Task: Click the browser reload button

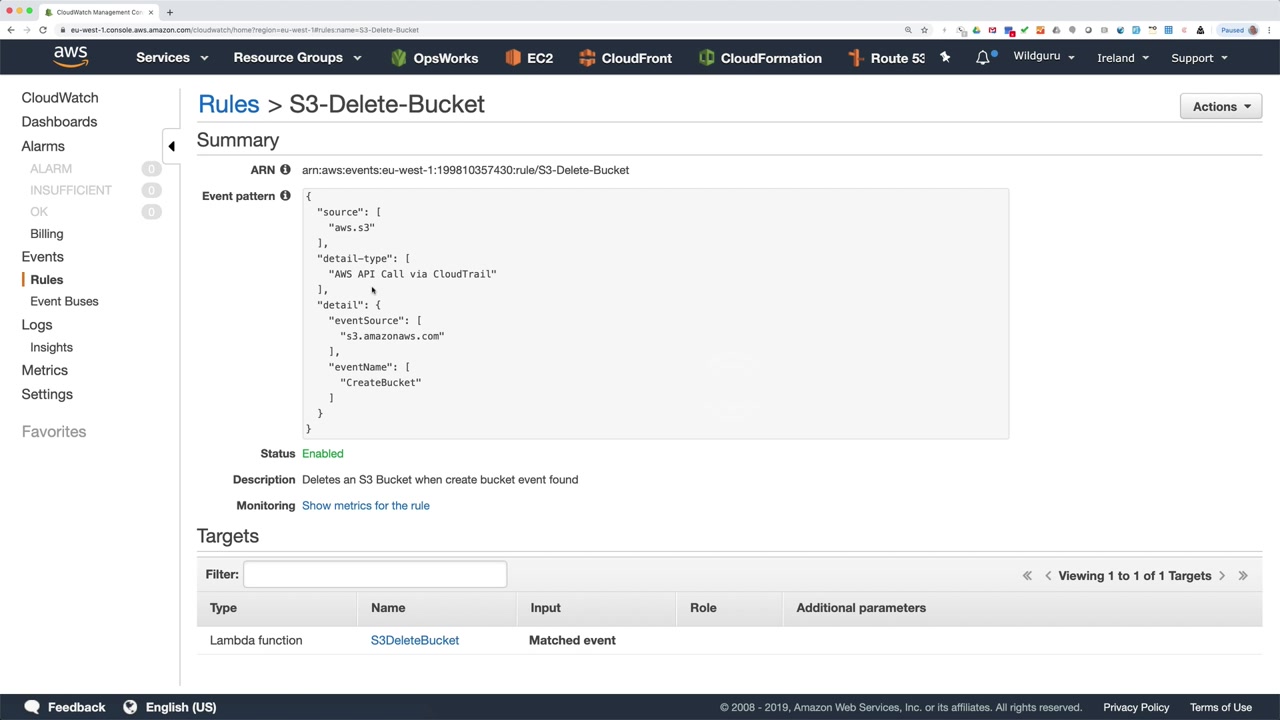Action: click(x=43, y=30)
